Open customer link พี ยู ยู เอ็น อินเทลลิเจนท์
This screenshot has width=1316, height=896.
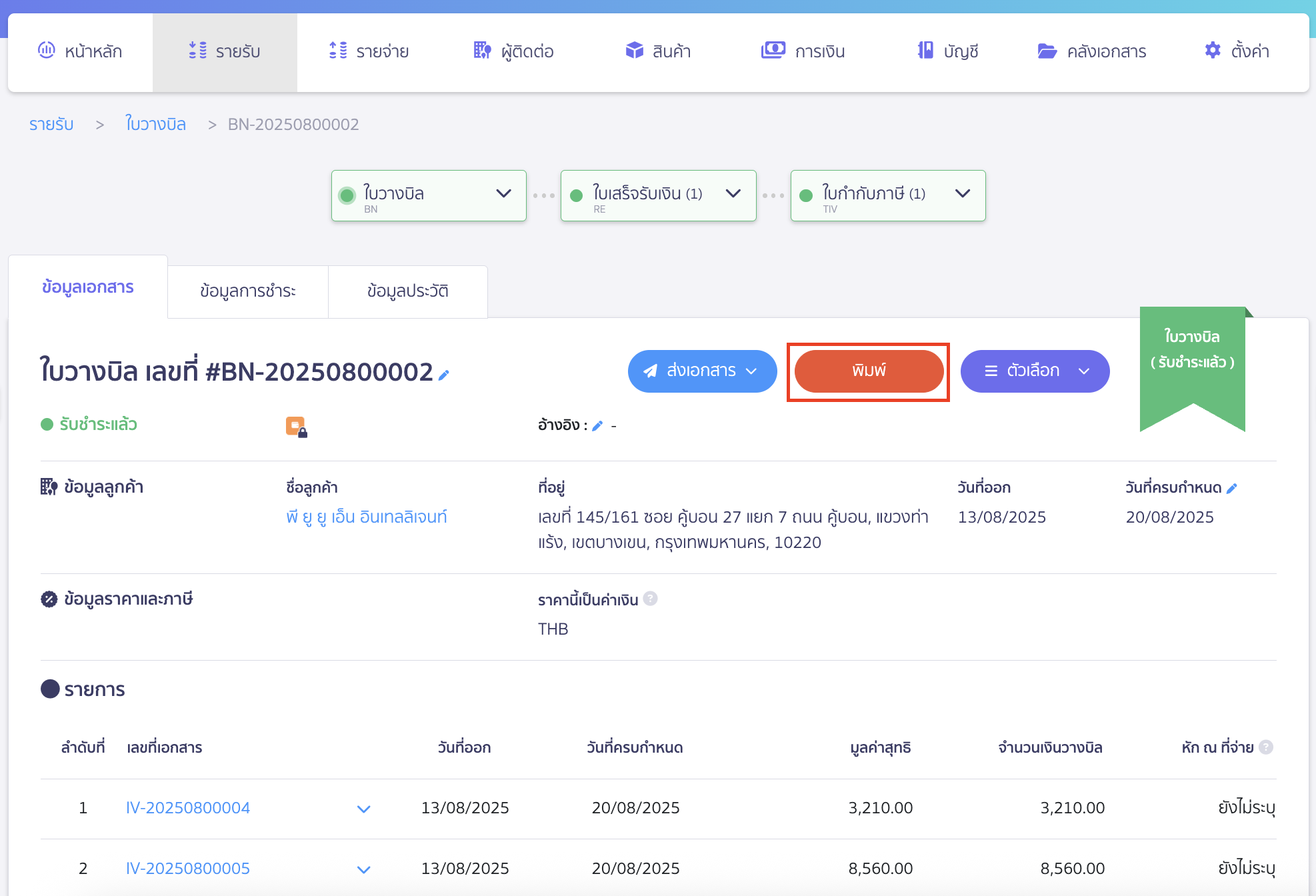(366, 517)
